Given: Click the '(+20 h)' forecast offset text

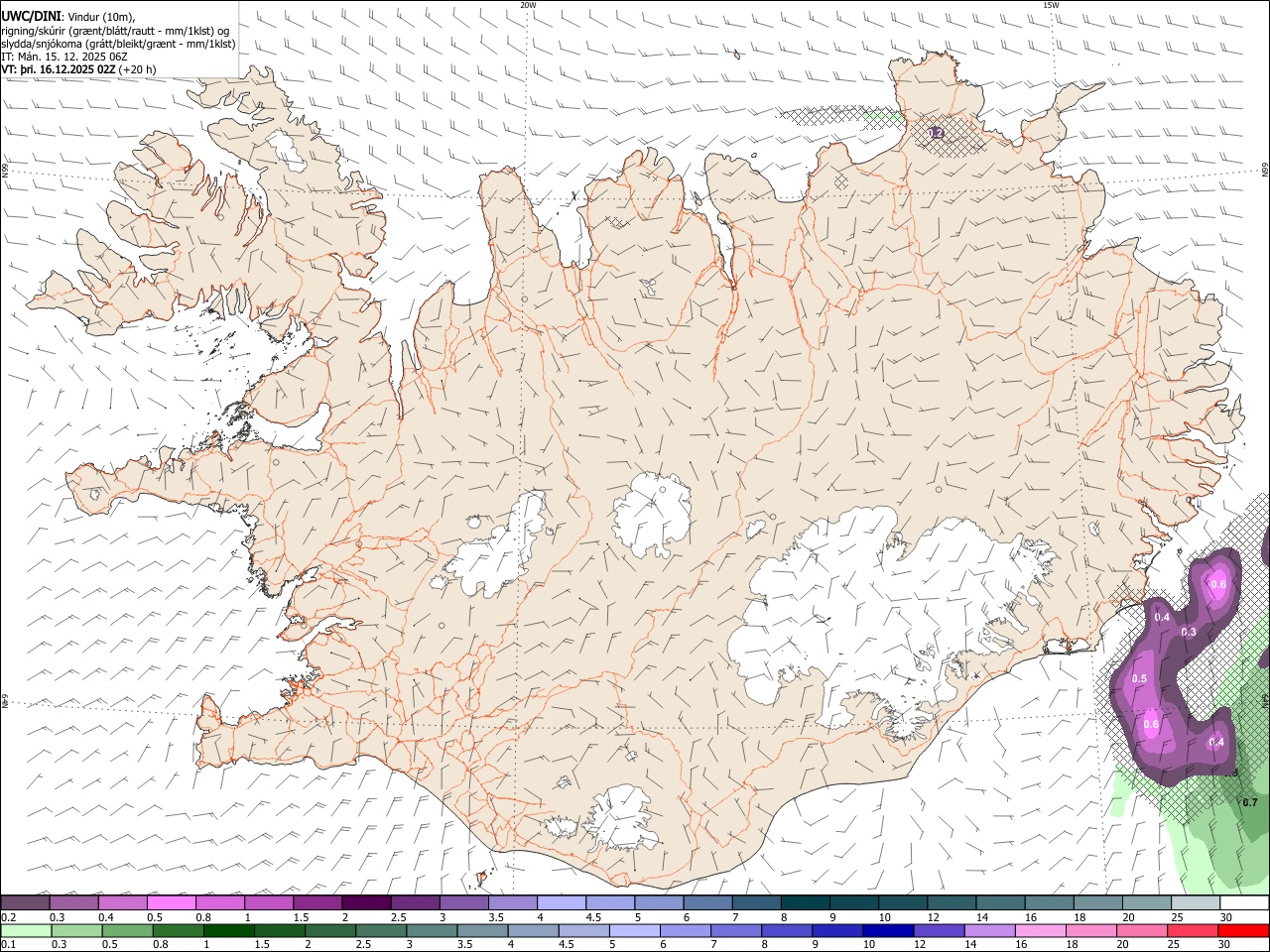Looking at the screenshot, I should click(137, 69).
